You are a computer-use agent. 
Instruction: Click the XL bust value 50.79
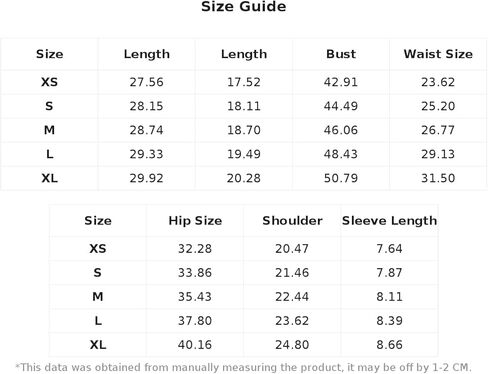tap(341, 178)
